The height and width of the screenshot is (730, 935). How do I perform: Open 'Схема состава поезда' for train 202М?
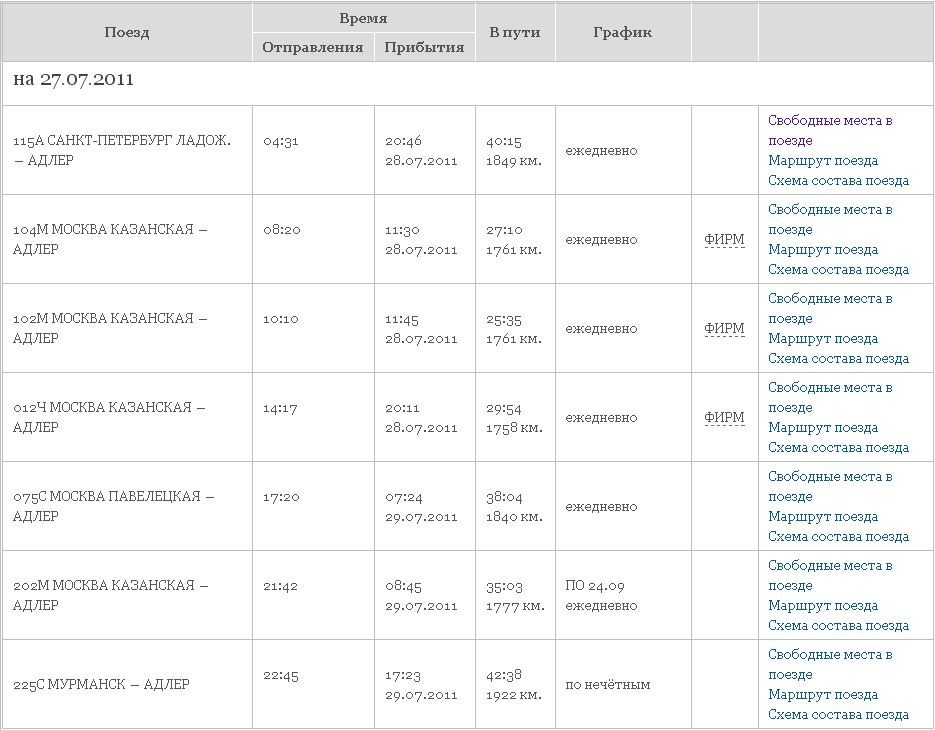(x=838, y=626)
